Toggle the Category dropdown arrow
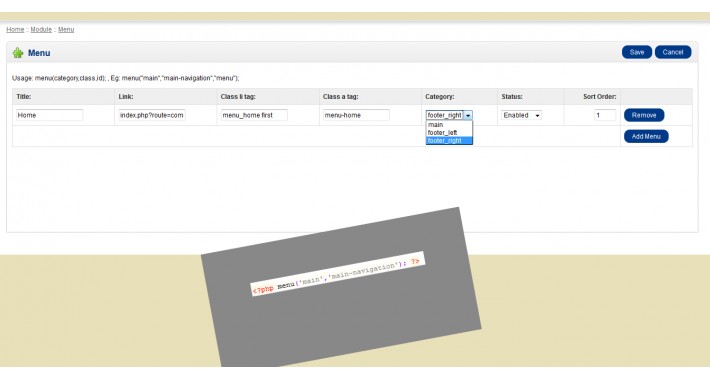This screenshot has width=710, height=380. tap(468, 115)
